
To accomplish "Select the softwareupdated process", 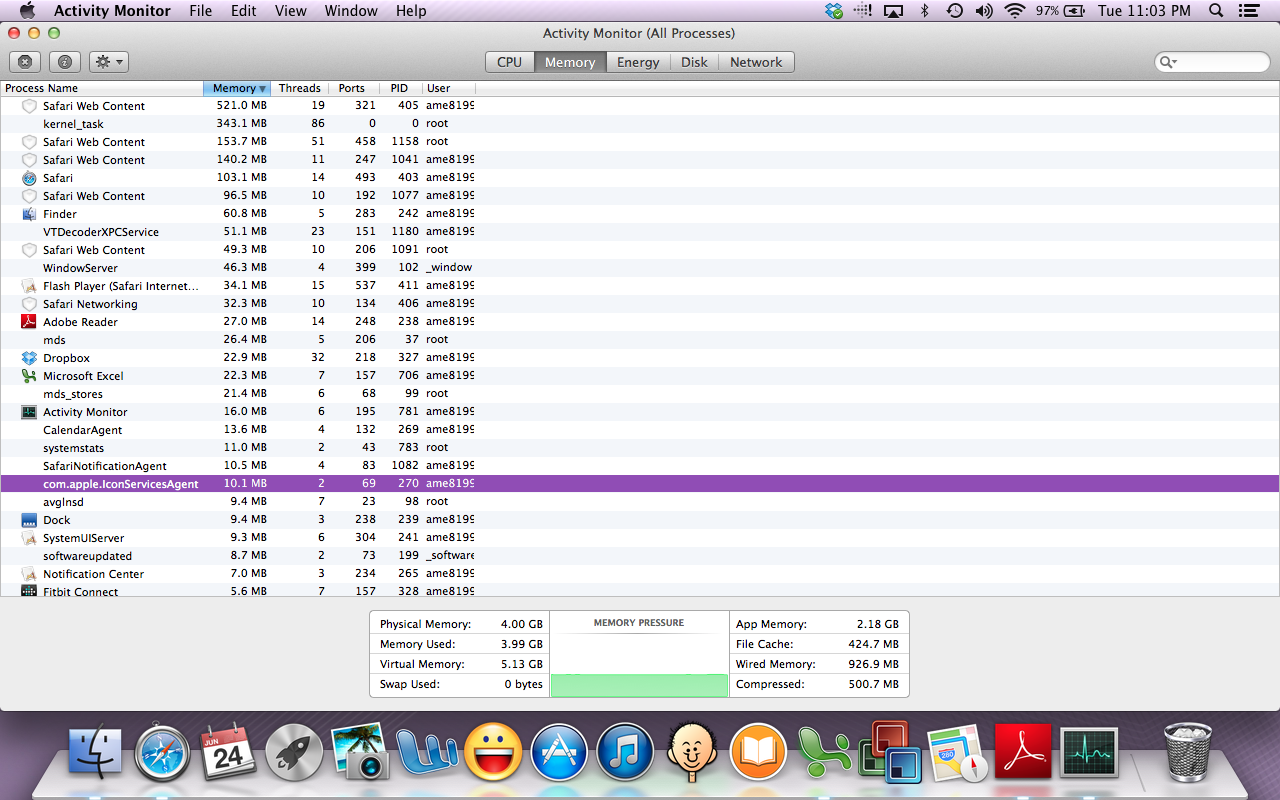I will point(640,556).
